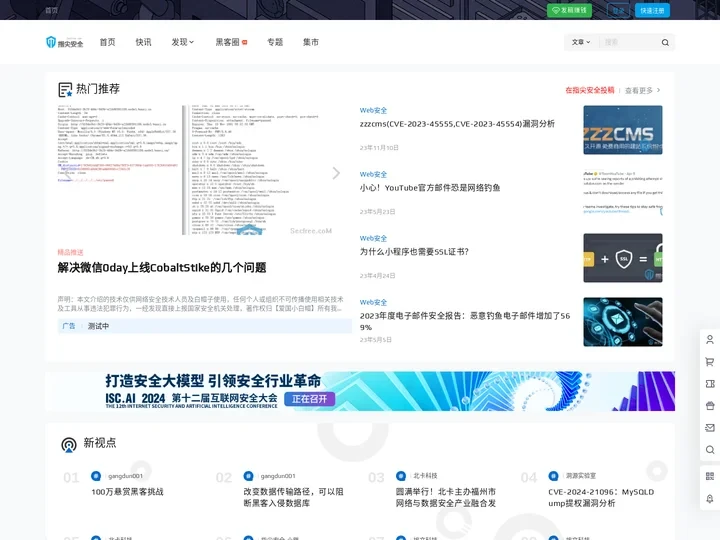The height and width of the screenshot is (540, 720).
Task: Click Web安全 tag above 电子邮件安全报告 article
Action: pos(373,302)
